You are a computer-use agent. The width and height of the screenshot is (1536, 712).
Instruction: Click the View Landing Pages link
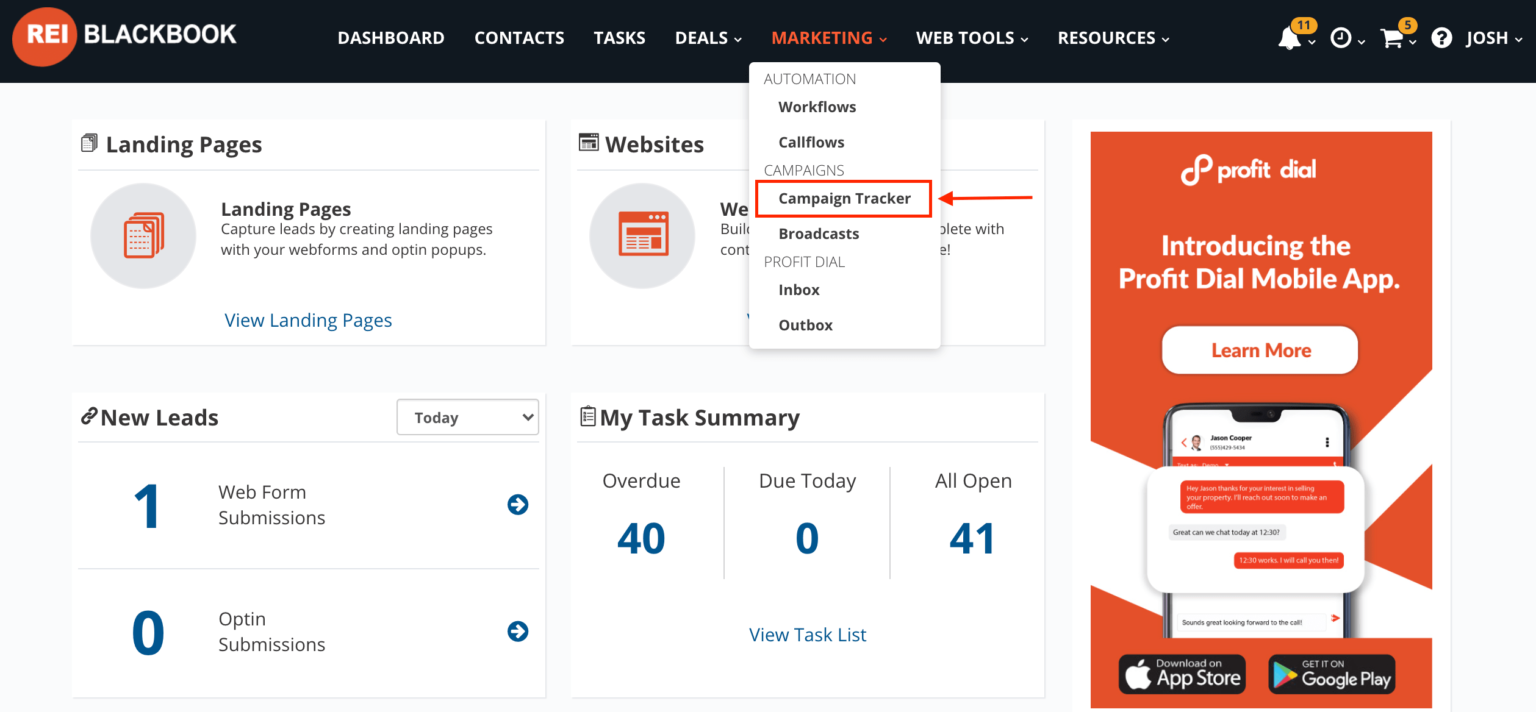click(308, 320)
